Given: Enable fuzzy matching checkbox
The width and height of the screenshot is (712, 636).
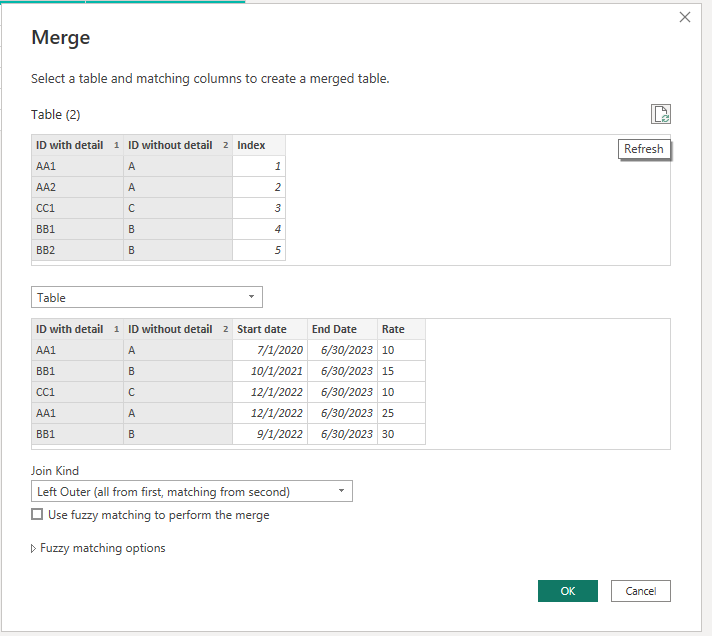Looking at the screenshot, I should (37, 514).
